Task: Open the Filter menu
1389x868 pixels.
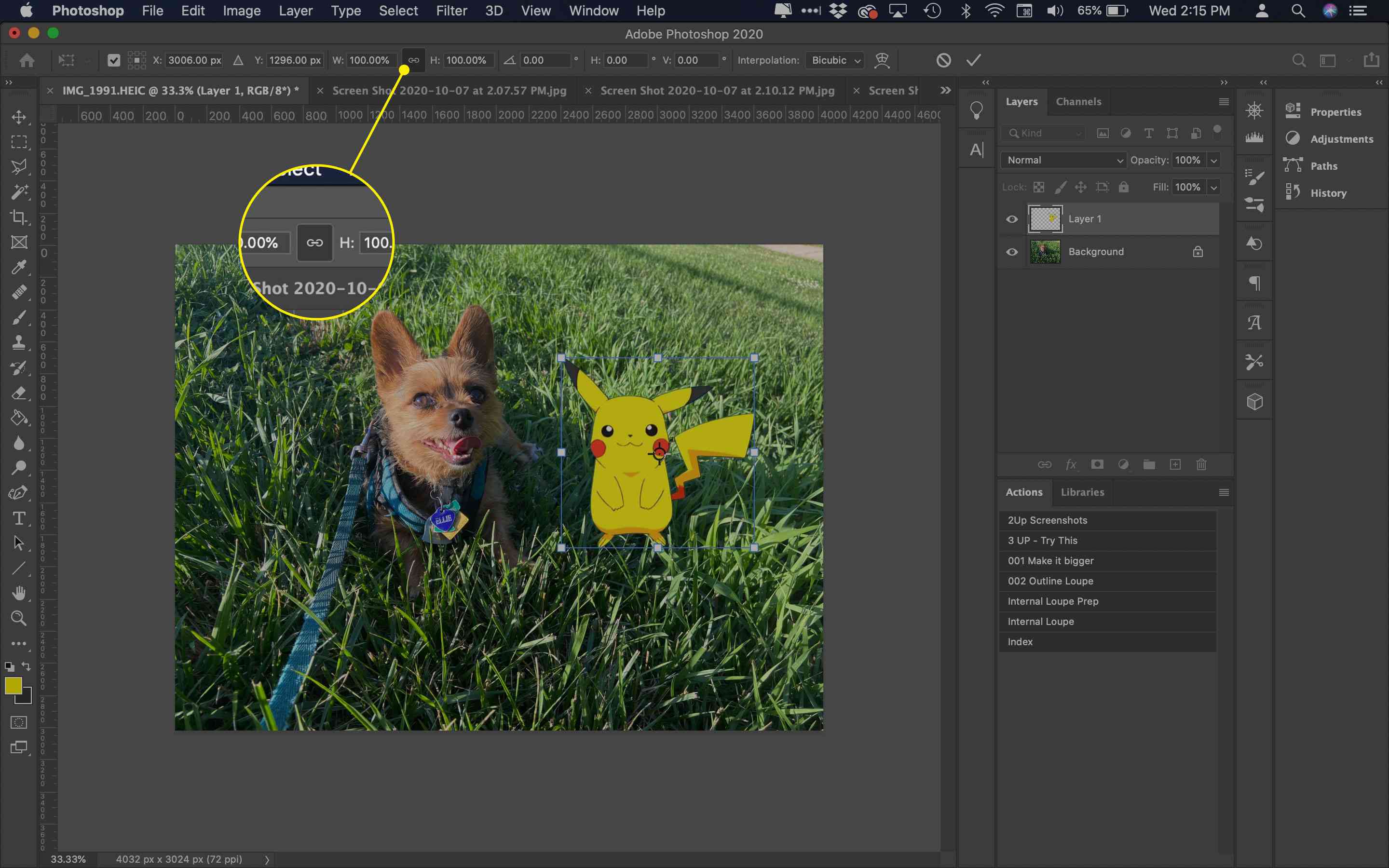Action: click(451, 11)
